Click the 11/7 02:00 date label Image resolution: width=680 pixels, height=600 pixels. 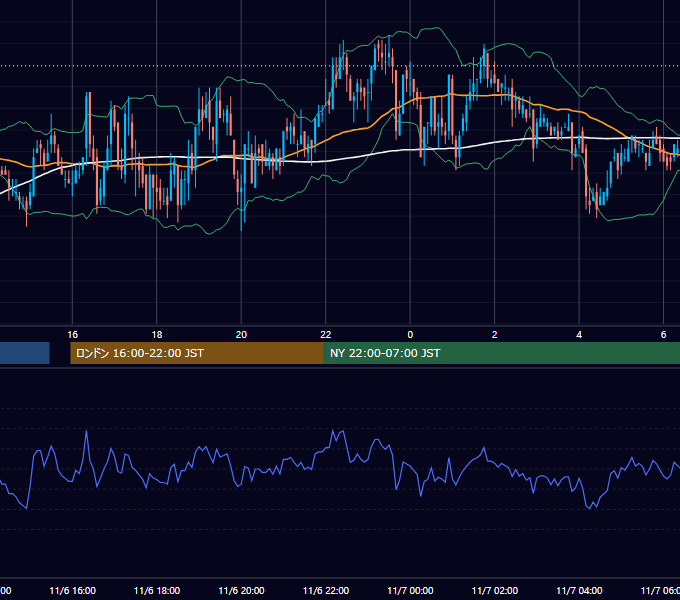click(x=494, y=590)
